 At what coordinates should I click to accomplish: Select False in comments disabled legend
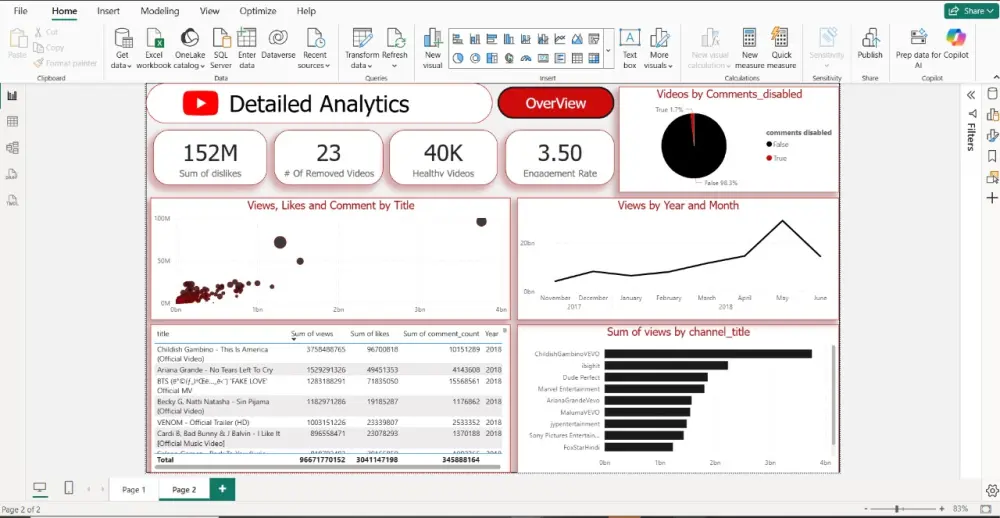777,145
